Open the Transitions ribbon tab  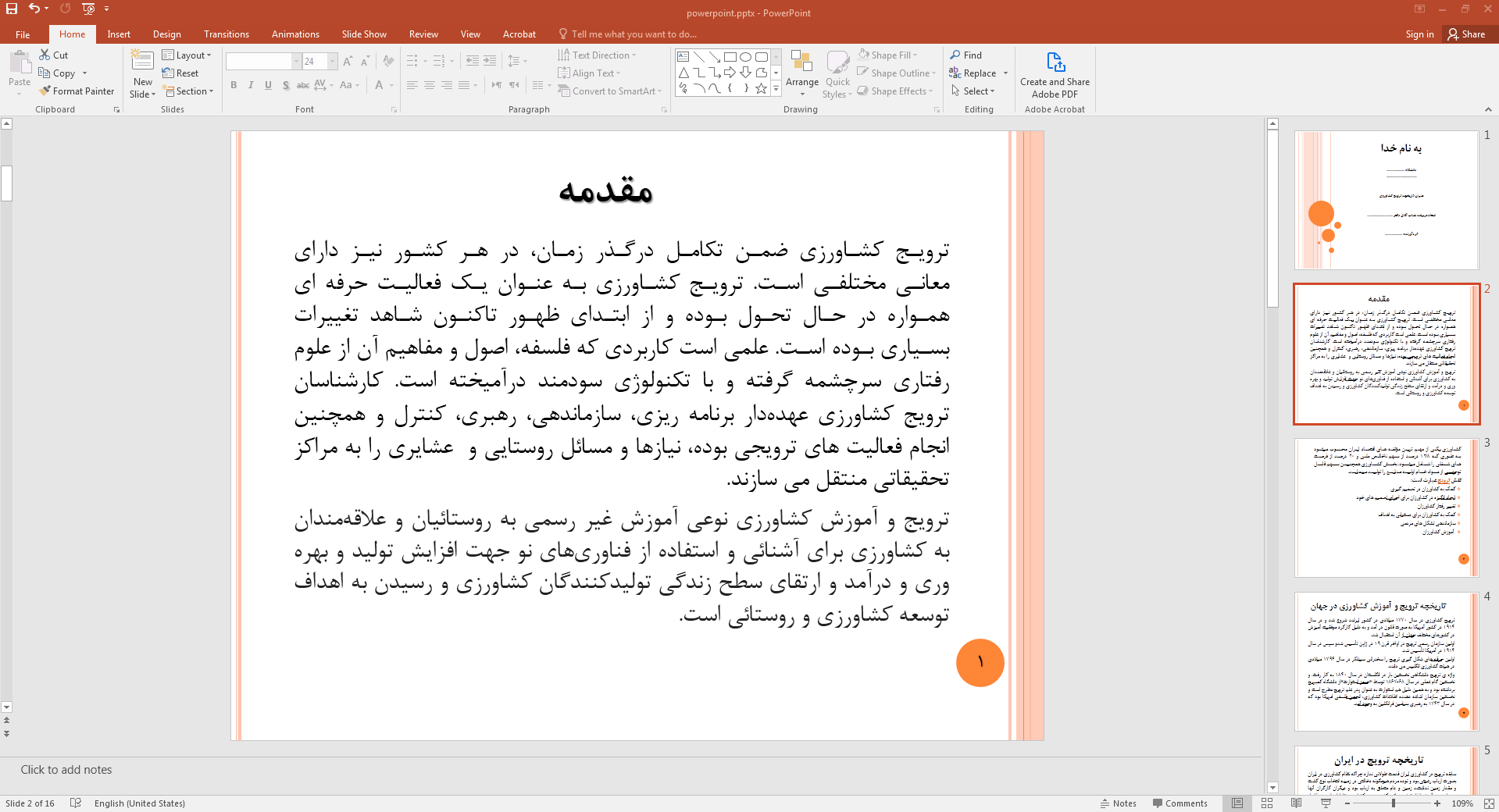coord(226,34)
